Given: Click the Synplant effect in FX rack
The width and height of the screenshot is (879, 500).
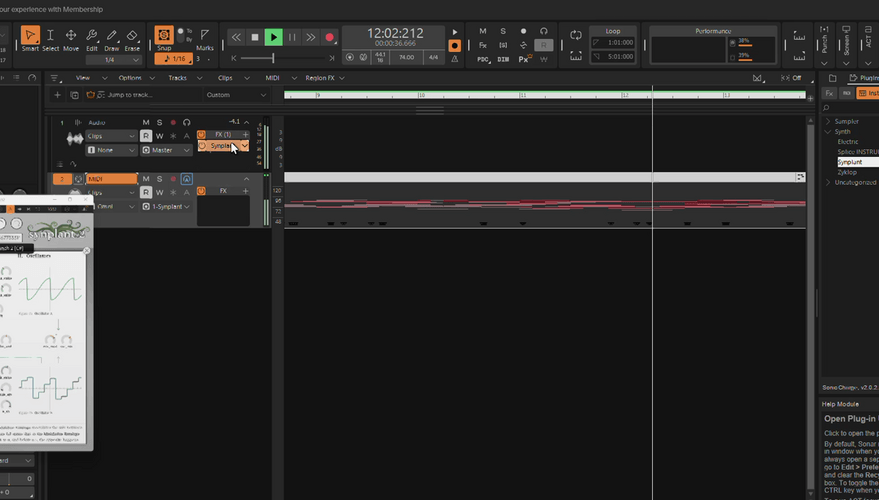Looking at the screenshot, I should coord(222,146).
